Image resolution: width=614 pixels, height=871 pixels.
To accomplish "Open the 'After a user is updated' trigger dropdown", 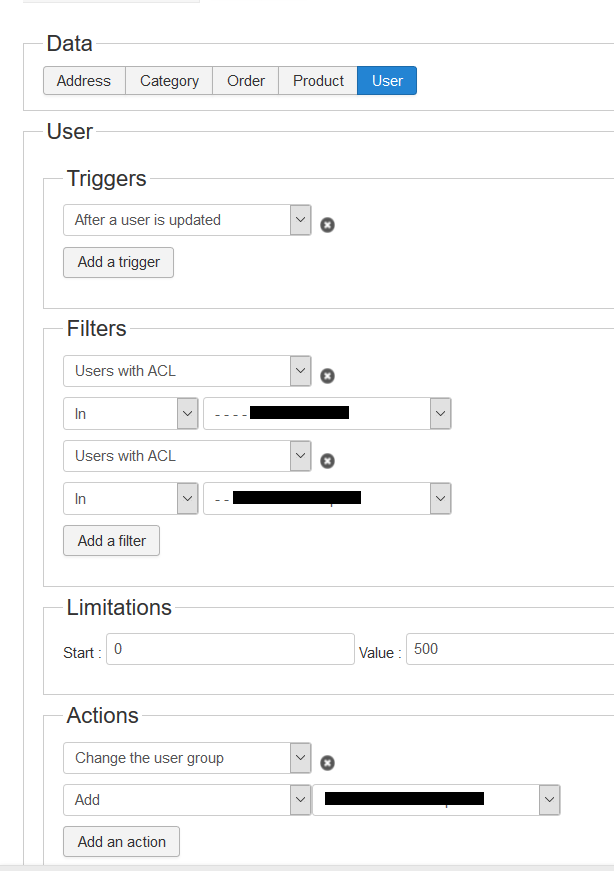I will point(187,220).
